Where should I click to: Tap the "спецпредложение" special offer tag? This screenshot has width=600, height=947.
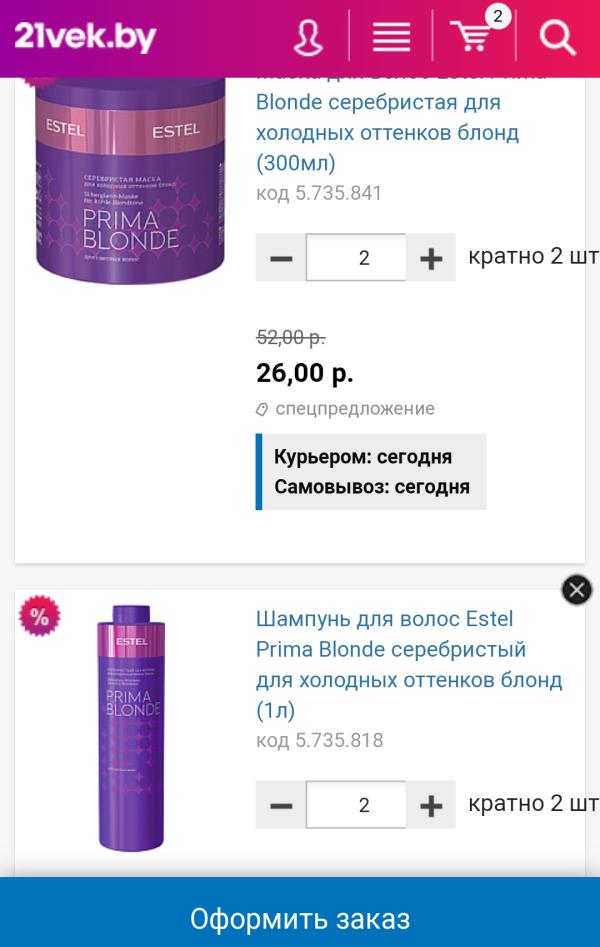click(x=346, y=409)
